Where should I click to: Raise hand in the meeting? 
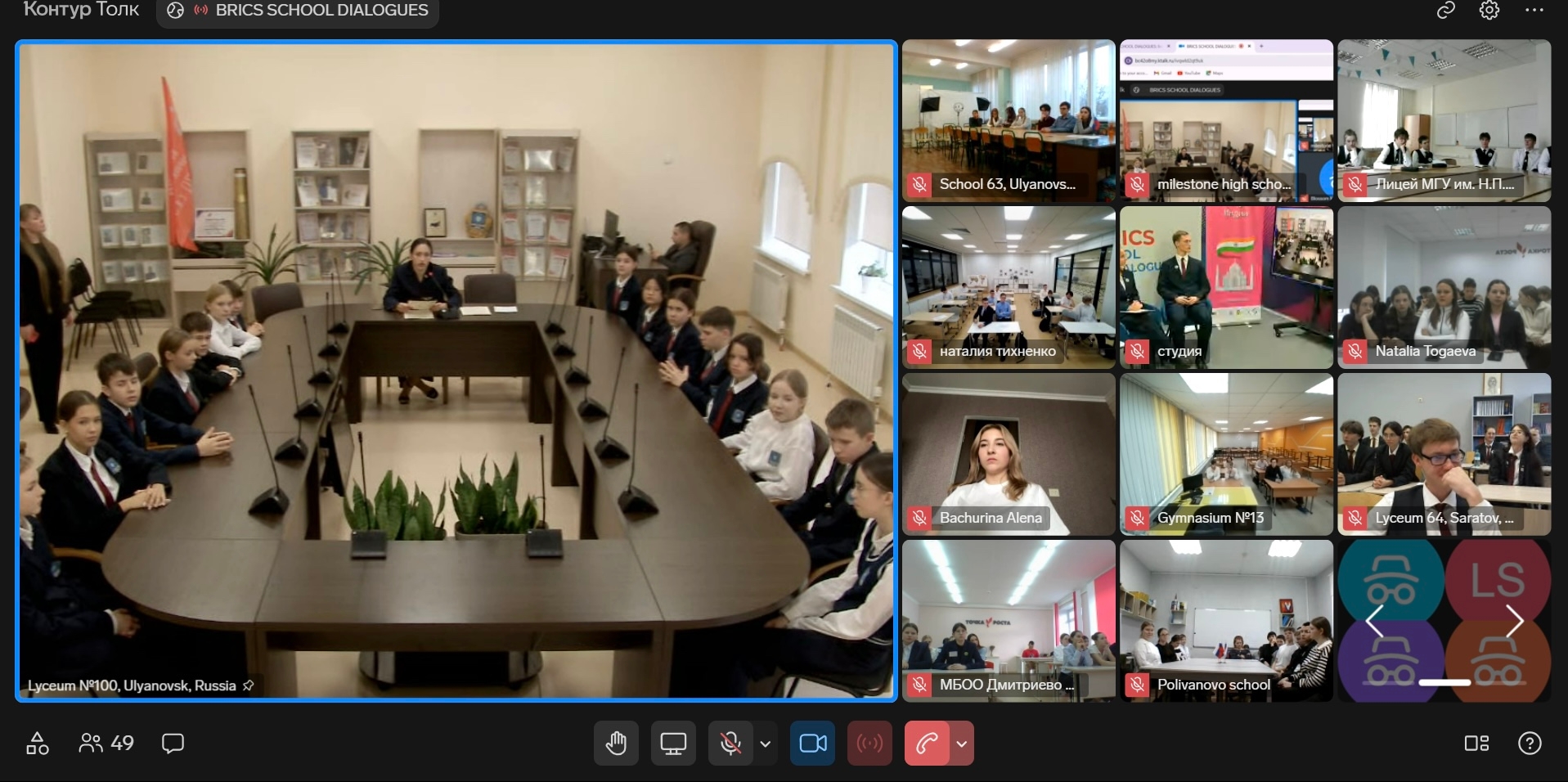pos(616,744)
